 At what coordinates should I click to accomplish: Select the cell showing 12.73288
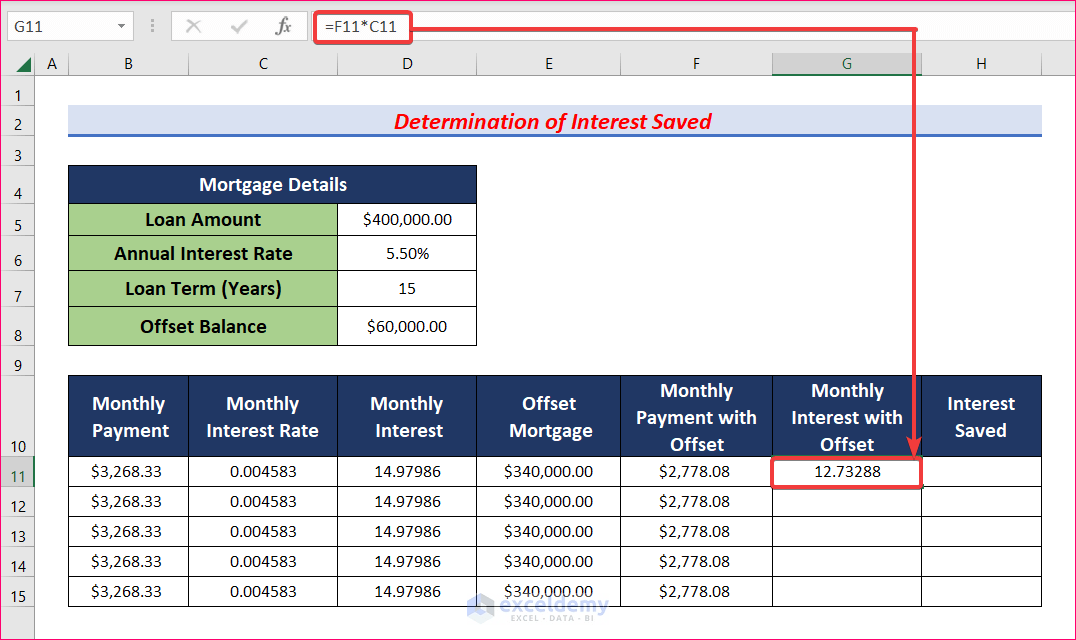(x=845, y=471)
